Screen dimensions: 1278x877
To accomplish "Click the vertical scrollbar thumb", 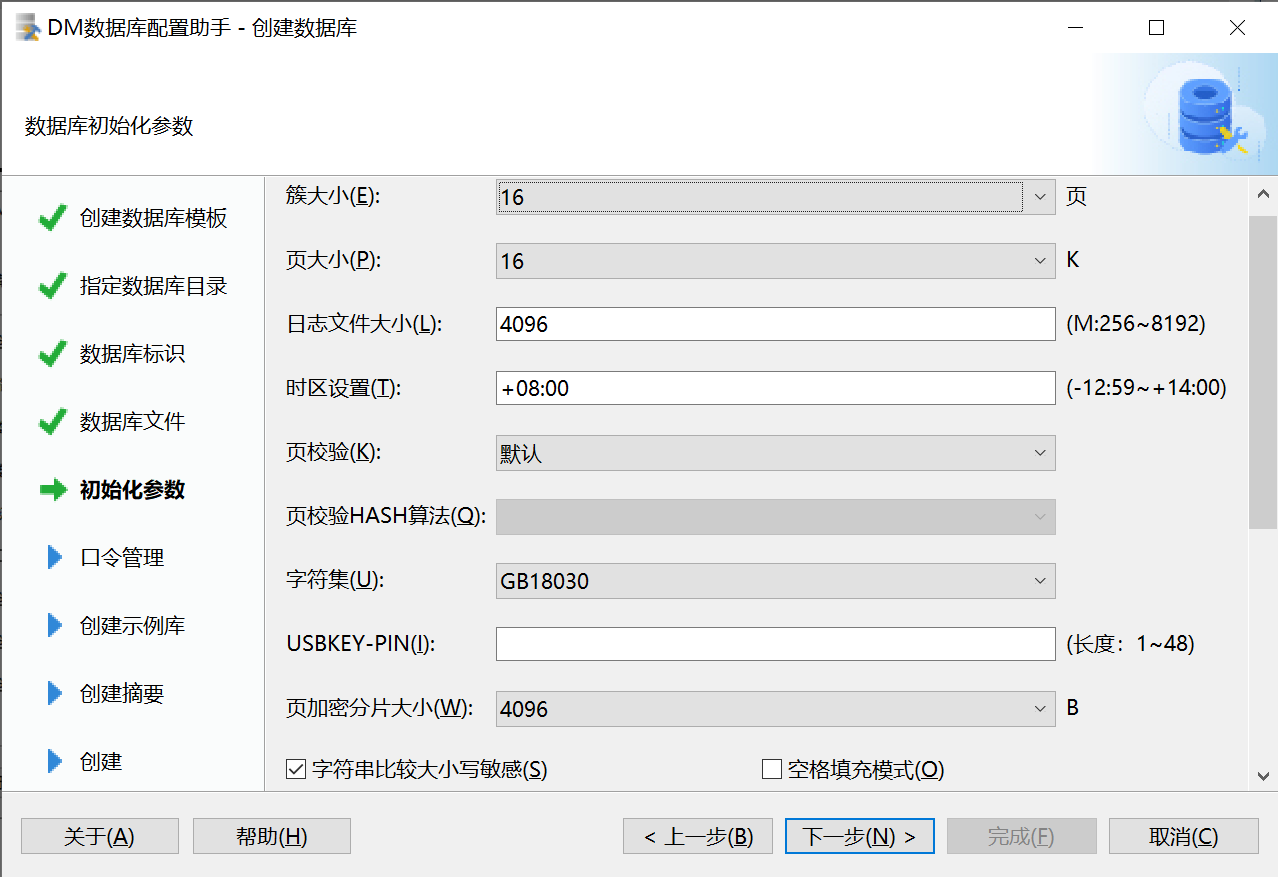I will [x=1263, y=371].
